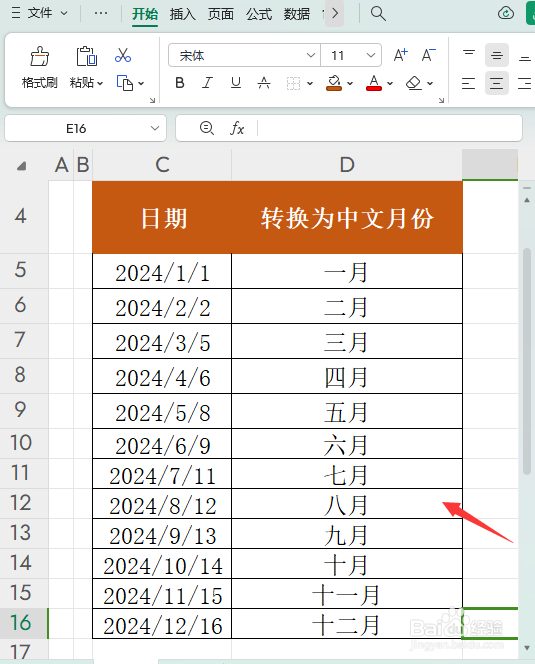Switch to the 公式 tab

[x=259, y=14]
